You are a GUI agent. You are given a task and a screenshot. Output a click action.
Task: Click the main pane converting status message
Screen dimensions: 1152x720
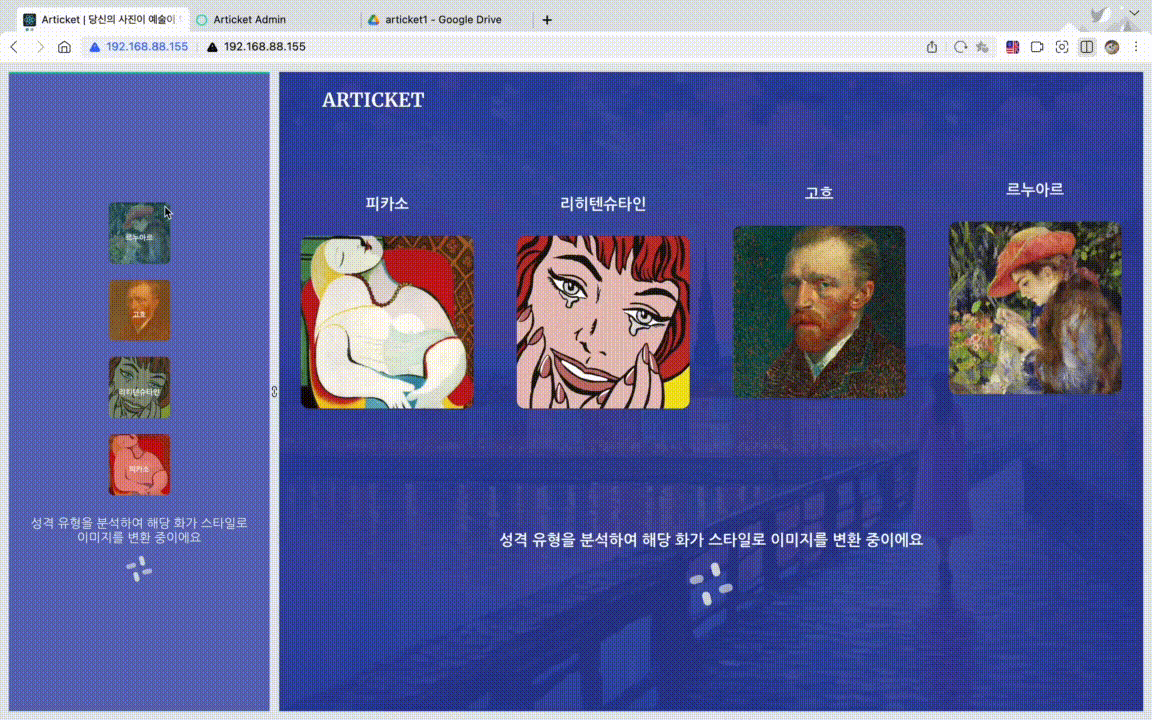point(711,540)
